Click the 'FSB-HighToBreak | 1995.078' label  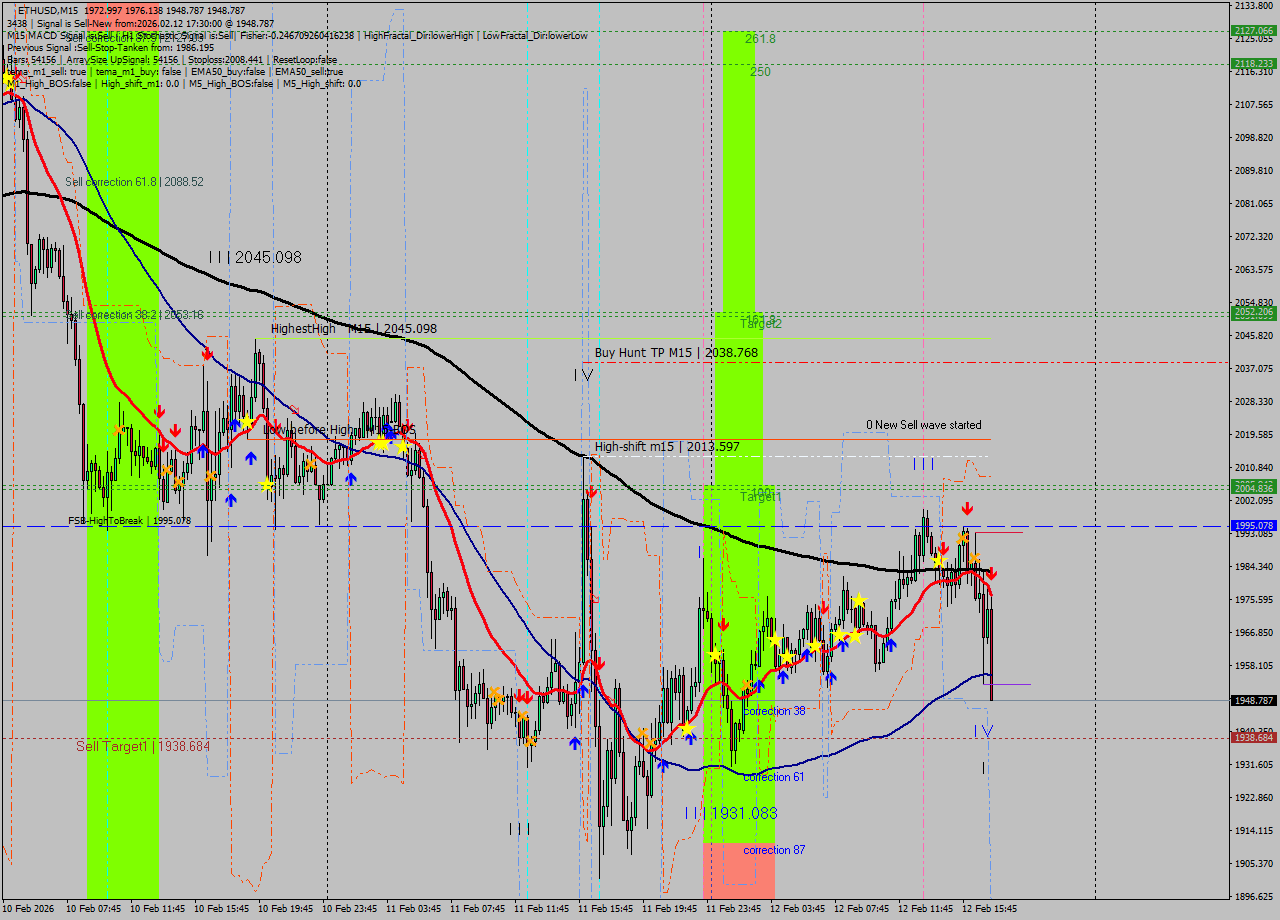pyautogui.click(x=127, y=520)
